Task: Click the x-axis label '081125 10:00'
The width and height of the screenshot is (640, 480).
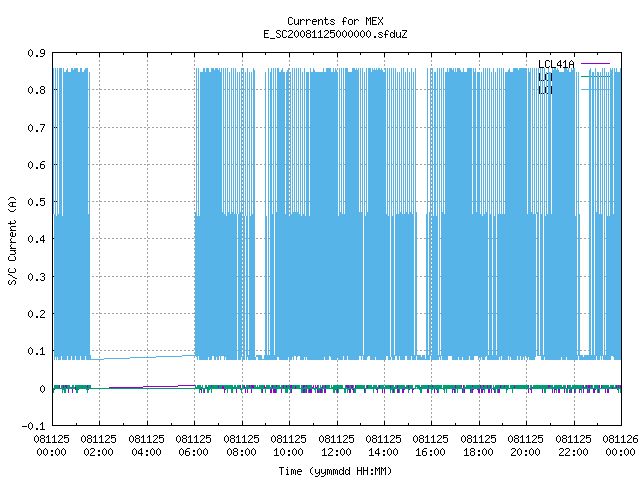Action: pyautogui.click(x=289, y=446)
